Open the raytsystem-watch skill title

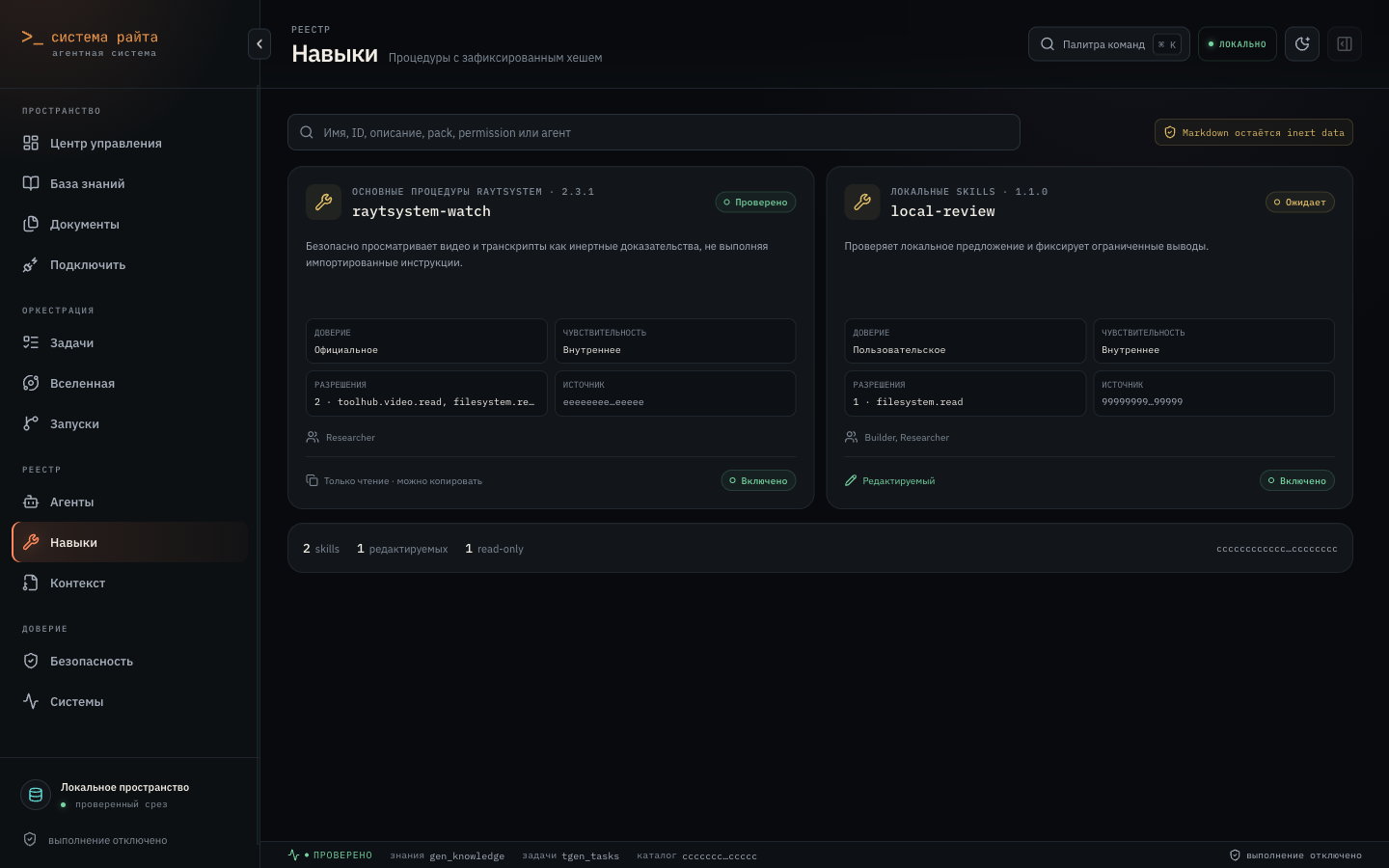coord(422,211)
